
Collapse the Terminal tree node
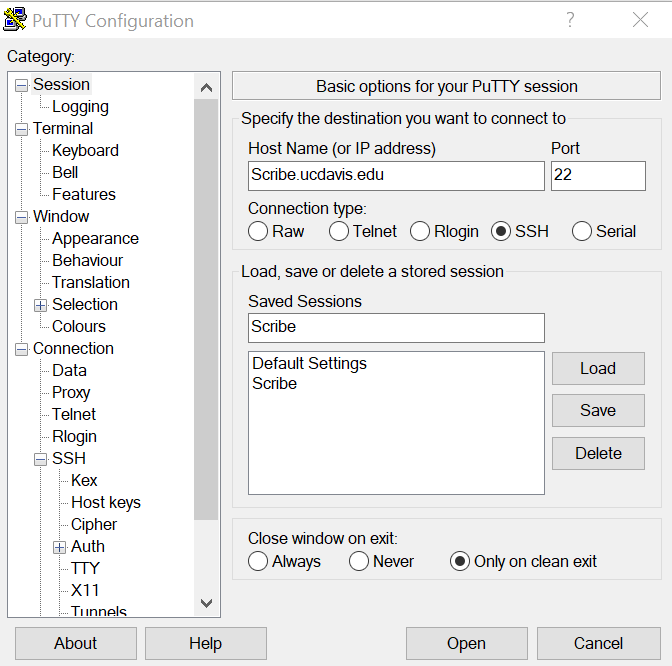tap(21, 129)
